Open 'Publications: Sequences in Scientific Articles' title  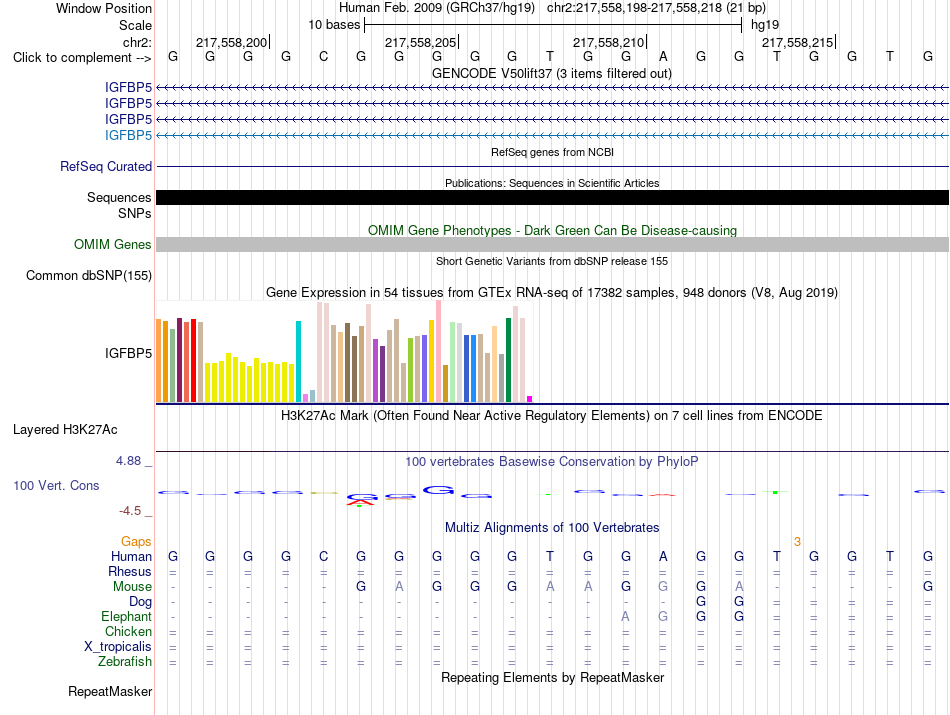[552, 184]
